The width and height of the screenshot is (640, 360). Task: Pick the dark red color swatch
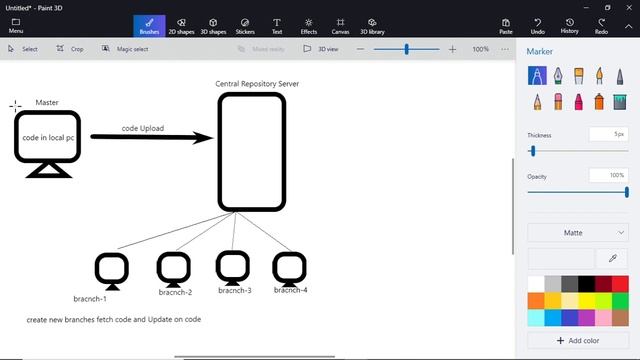[x=603, y=284]
